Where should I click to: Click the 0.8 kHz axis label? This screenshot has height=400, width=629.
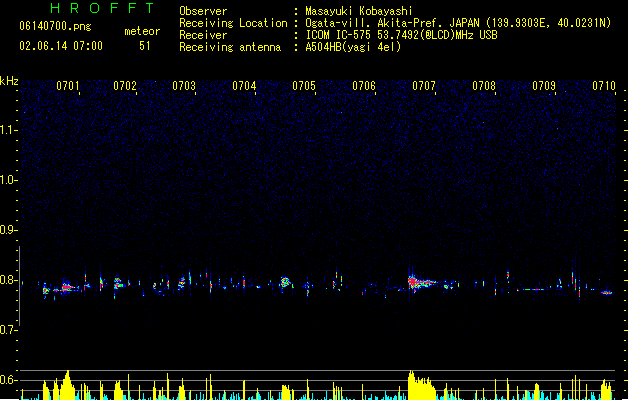click(8, 280)
